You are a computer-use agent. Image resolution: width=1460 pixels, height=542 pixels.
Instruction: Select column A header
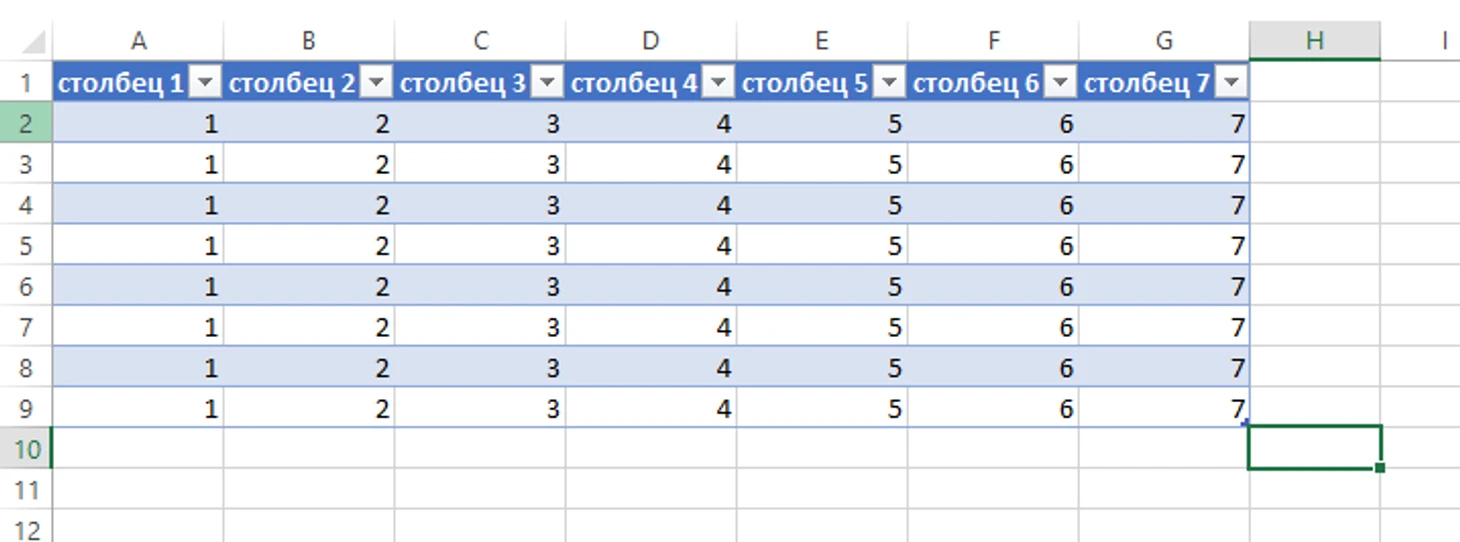coord(139,41)
